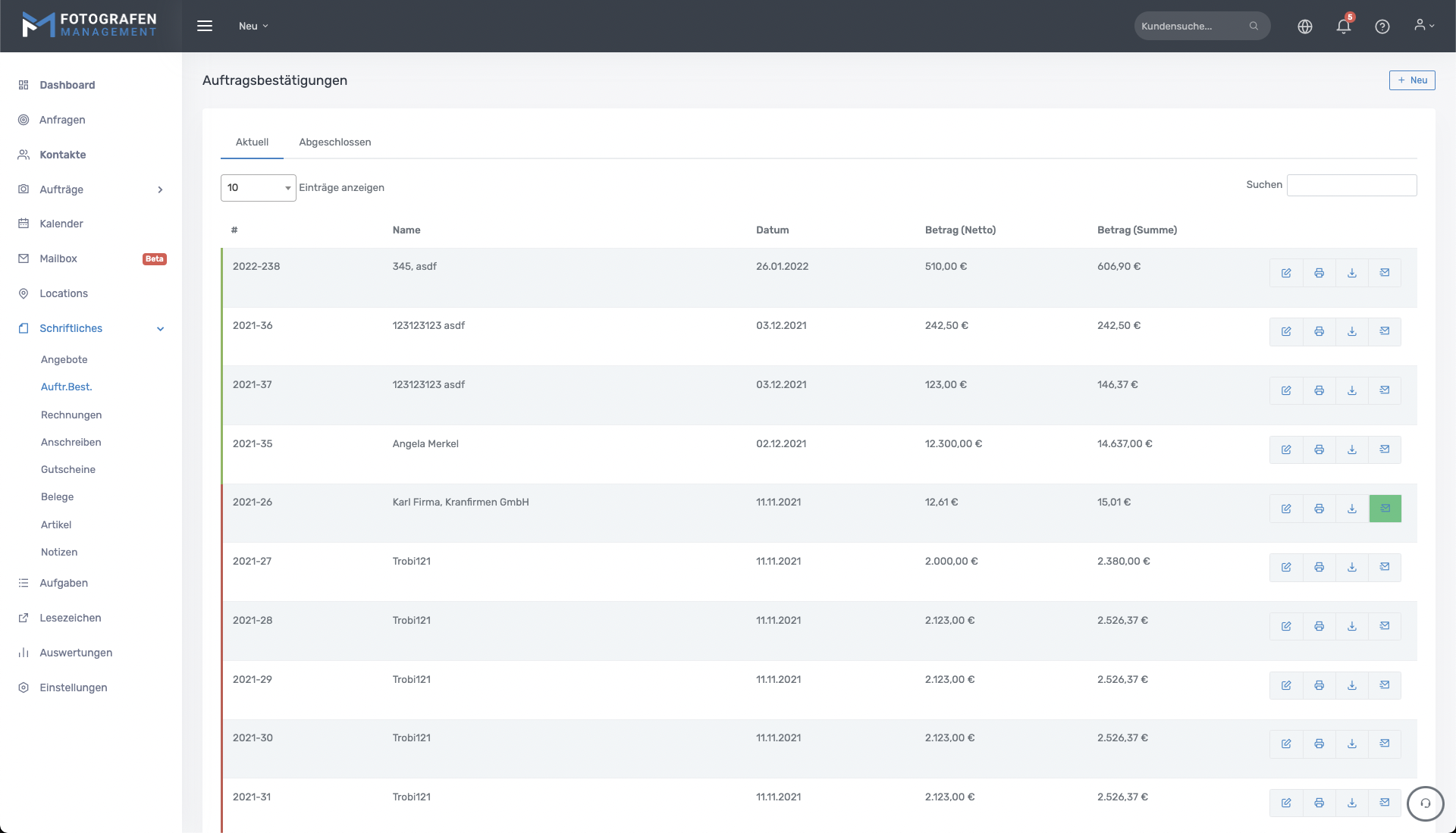The height and width of the screenshot is (833, 1456).
Task: Open the Angebote sidebar link
Action: tap(64, 359)
